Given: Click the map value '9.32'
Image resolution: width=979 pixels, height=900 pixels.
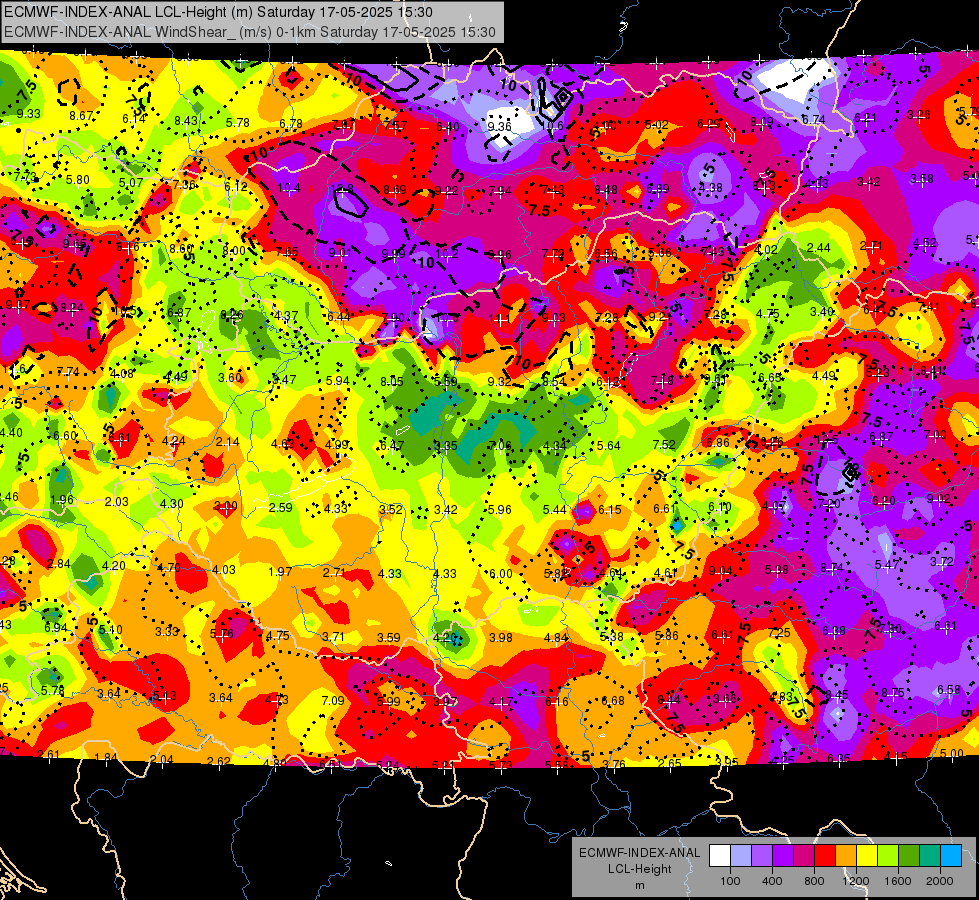Looking at the screenshot, I should tap(499, 382).
